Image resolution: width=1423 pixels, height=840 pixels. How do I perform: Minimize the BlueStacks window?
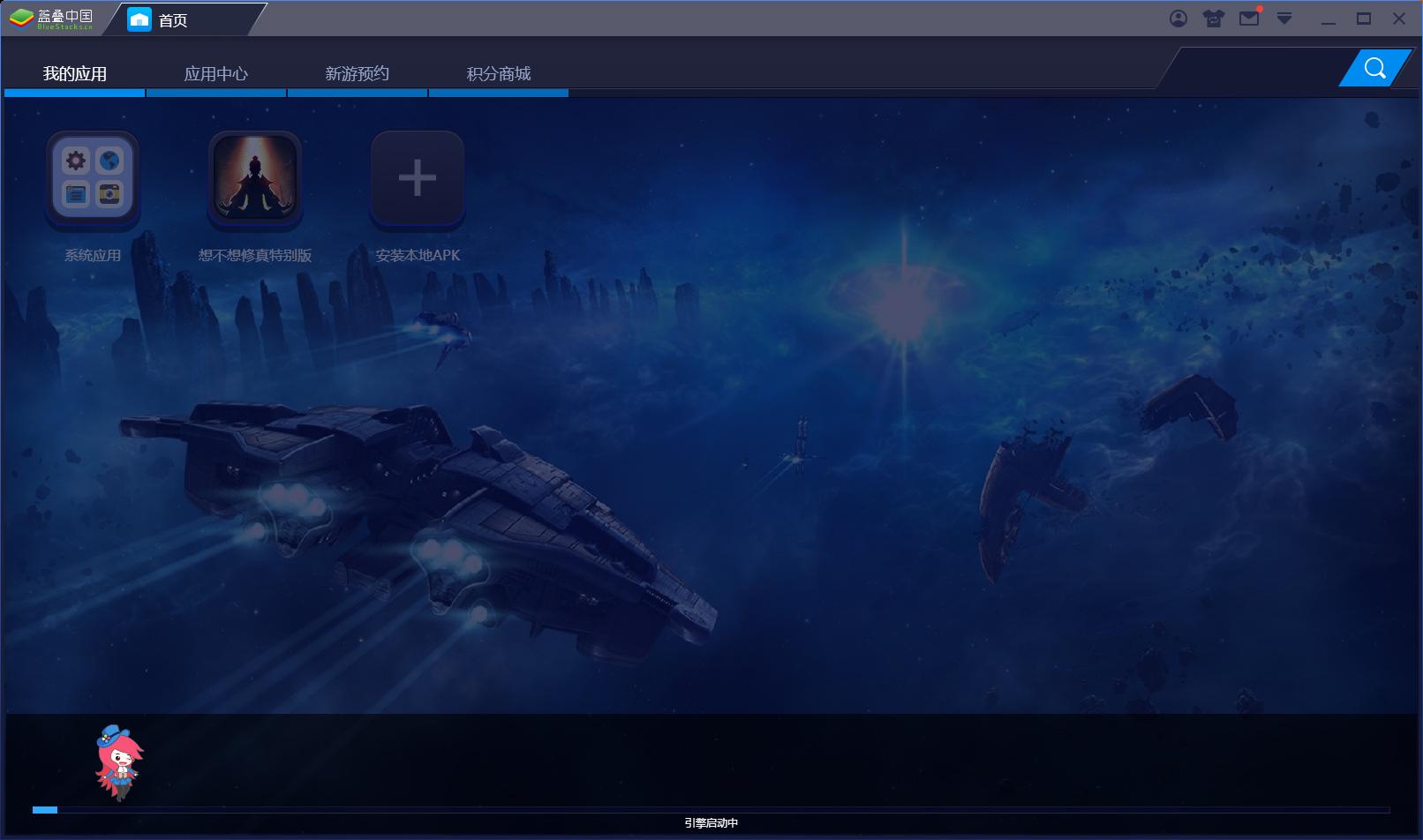point(1329,19)
